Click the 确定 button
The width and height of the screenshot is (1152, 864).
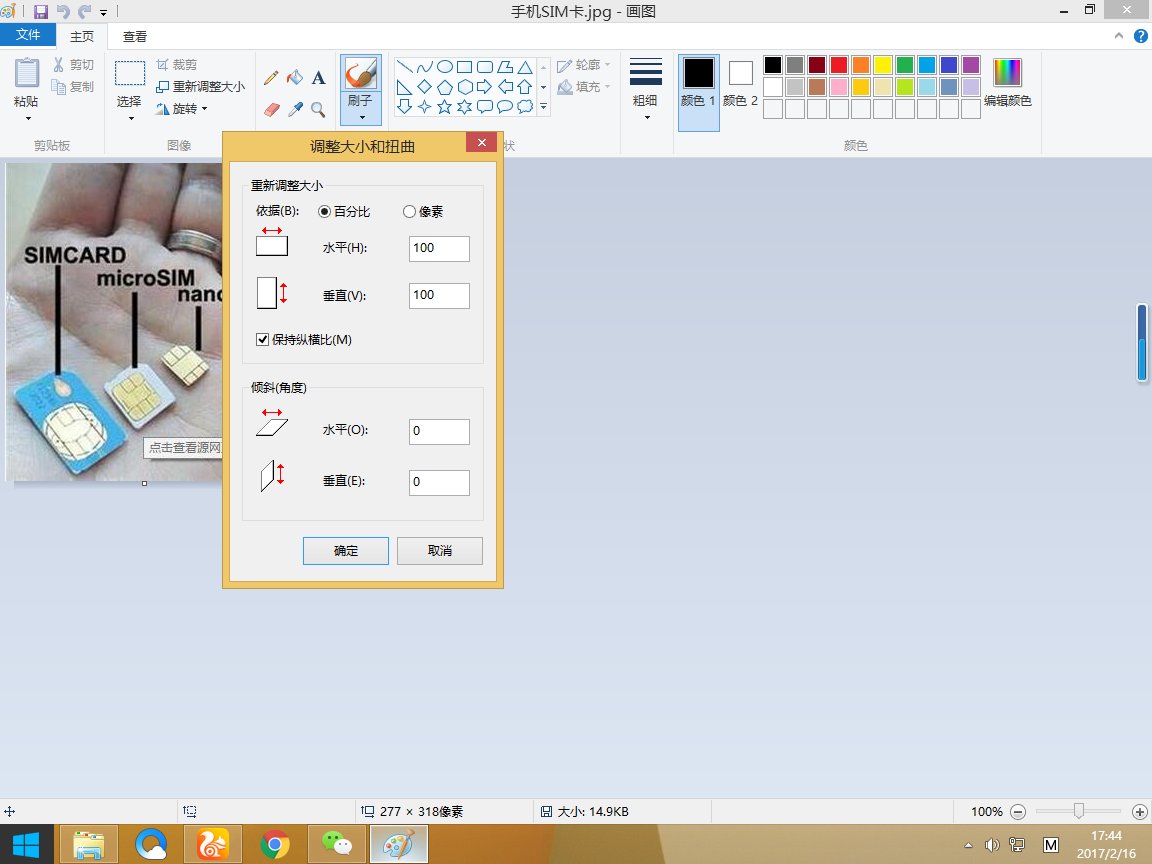click(346, 551)
